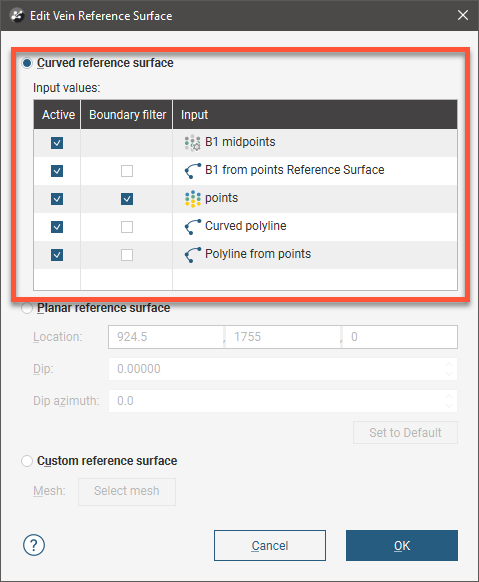
Task: Click the B1 midpoints points icon
Action: click(x=193, y=143)
